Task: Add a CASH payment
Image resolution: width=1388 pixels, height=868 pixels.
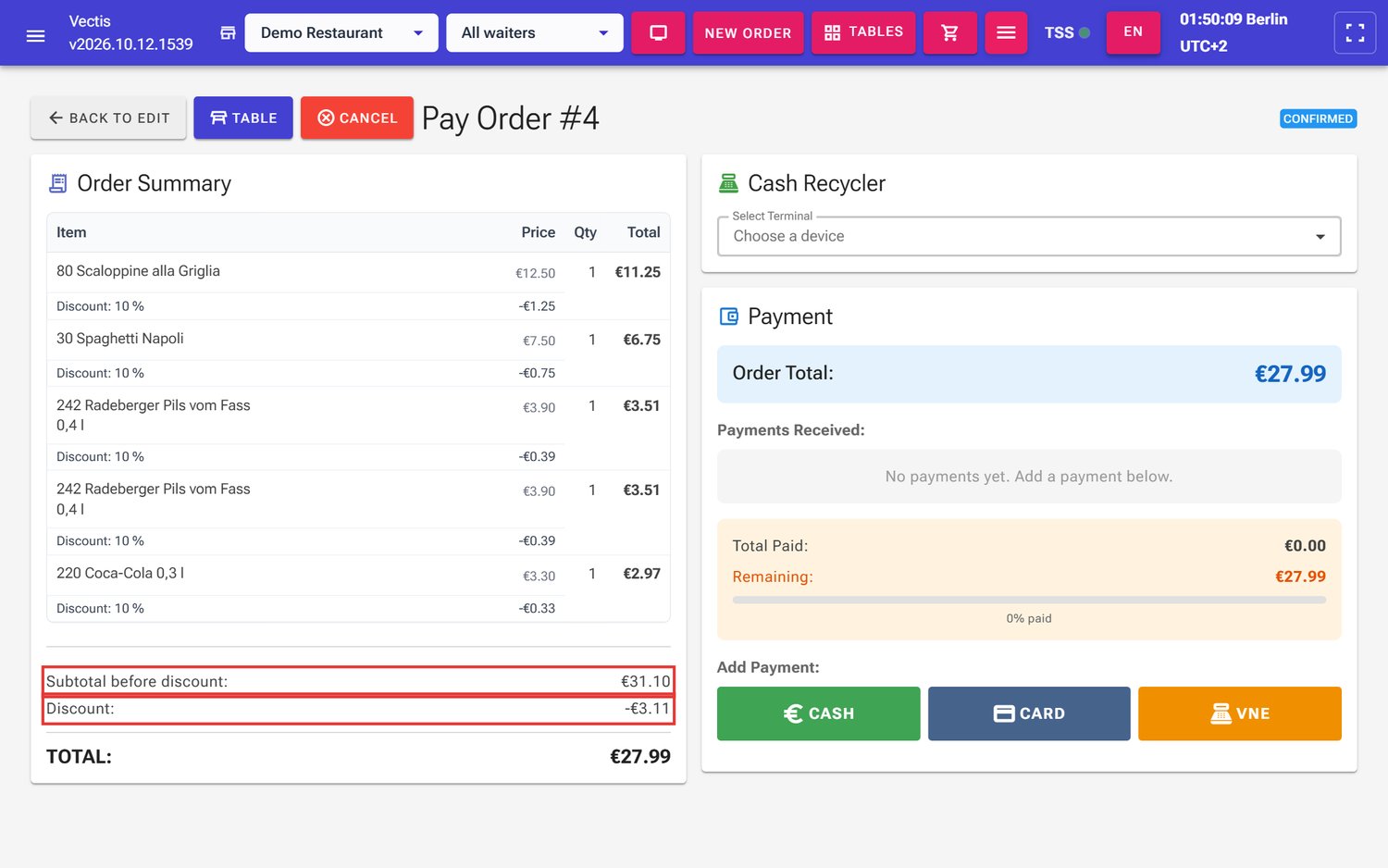Action: click(818, 713)
